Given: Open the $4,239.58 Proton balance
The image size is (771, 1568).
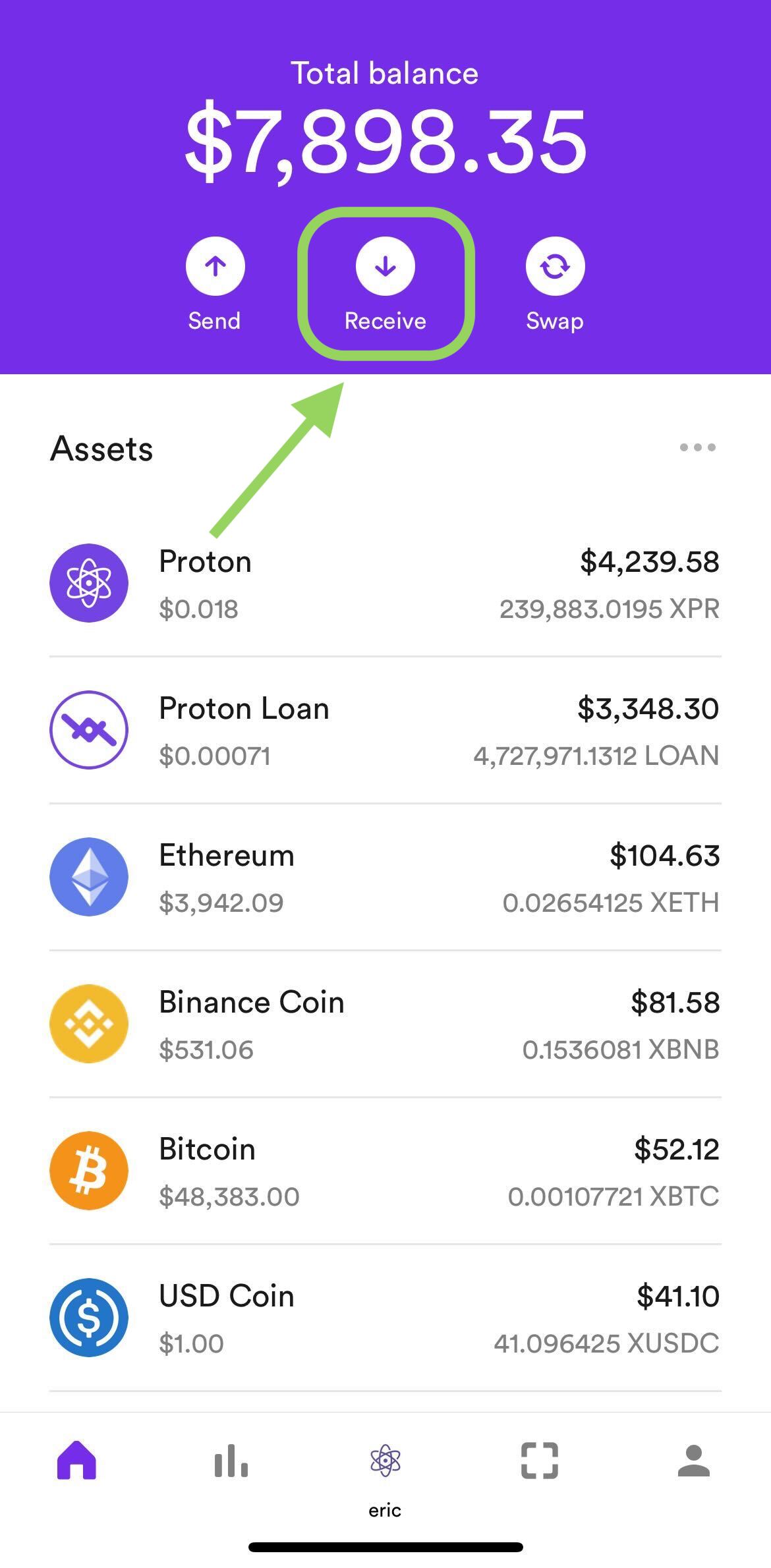Looking at the screenshot, I should coord(650,562).
